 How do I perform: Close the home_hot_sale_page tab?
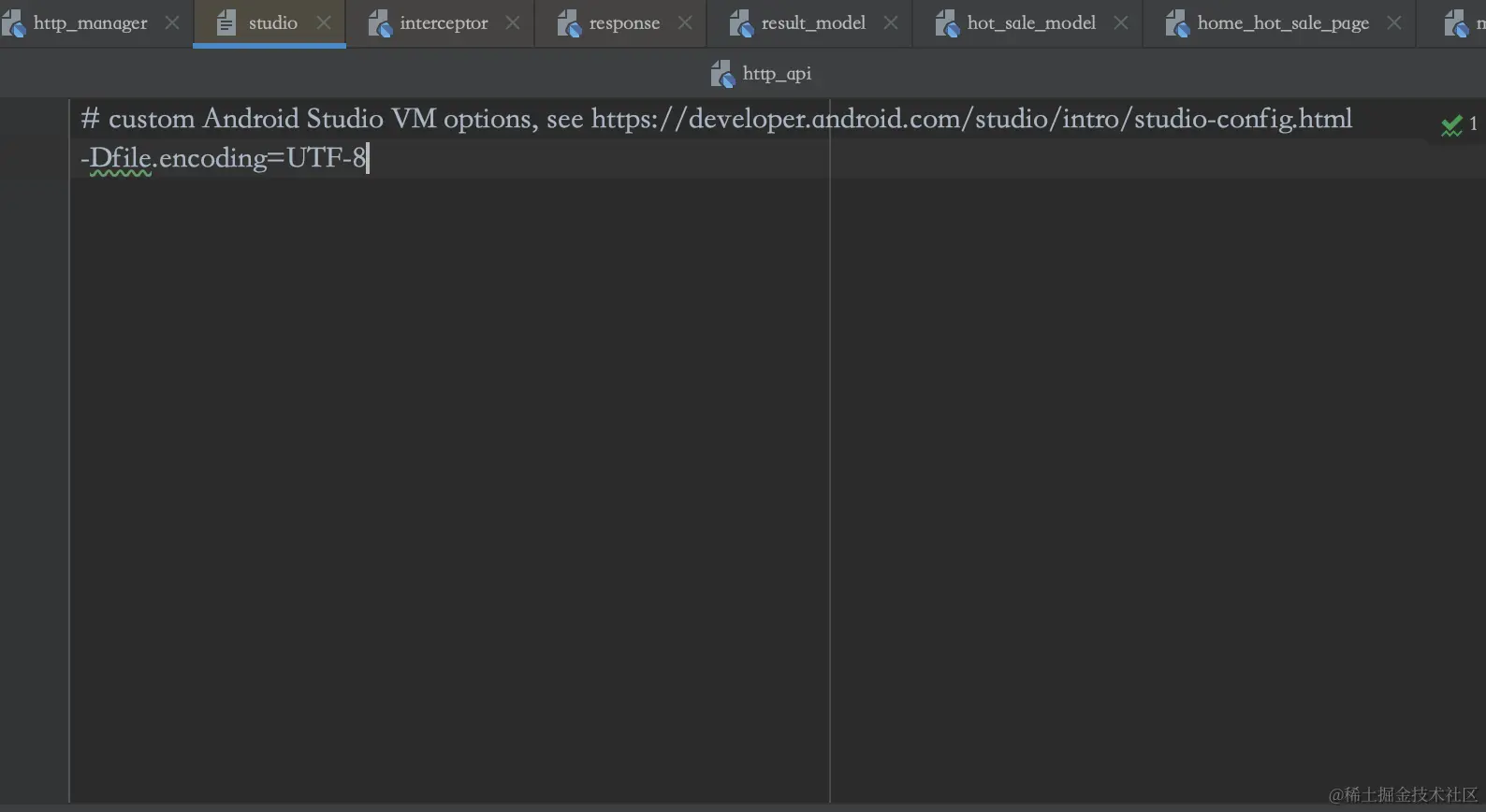[1394, 22]
